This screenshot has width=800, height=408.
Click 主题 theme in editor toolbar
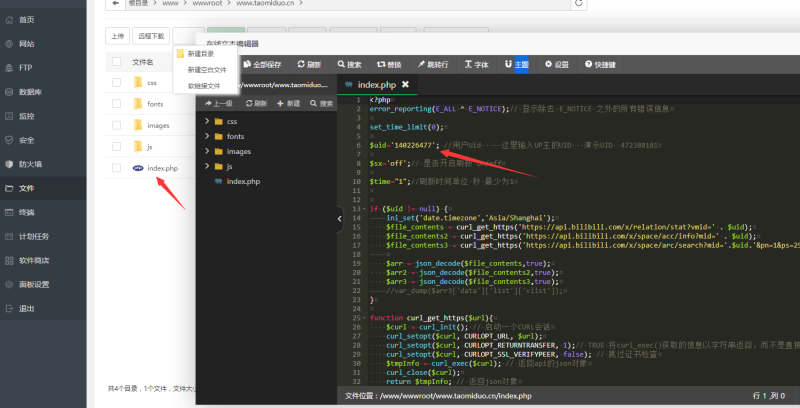coord(517,64)
